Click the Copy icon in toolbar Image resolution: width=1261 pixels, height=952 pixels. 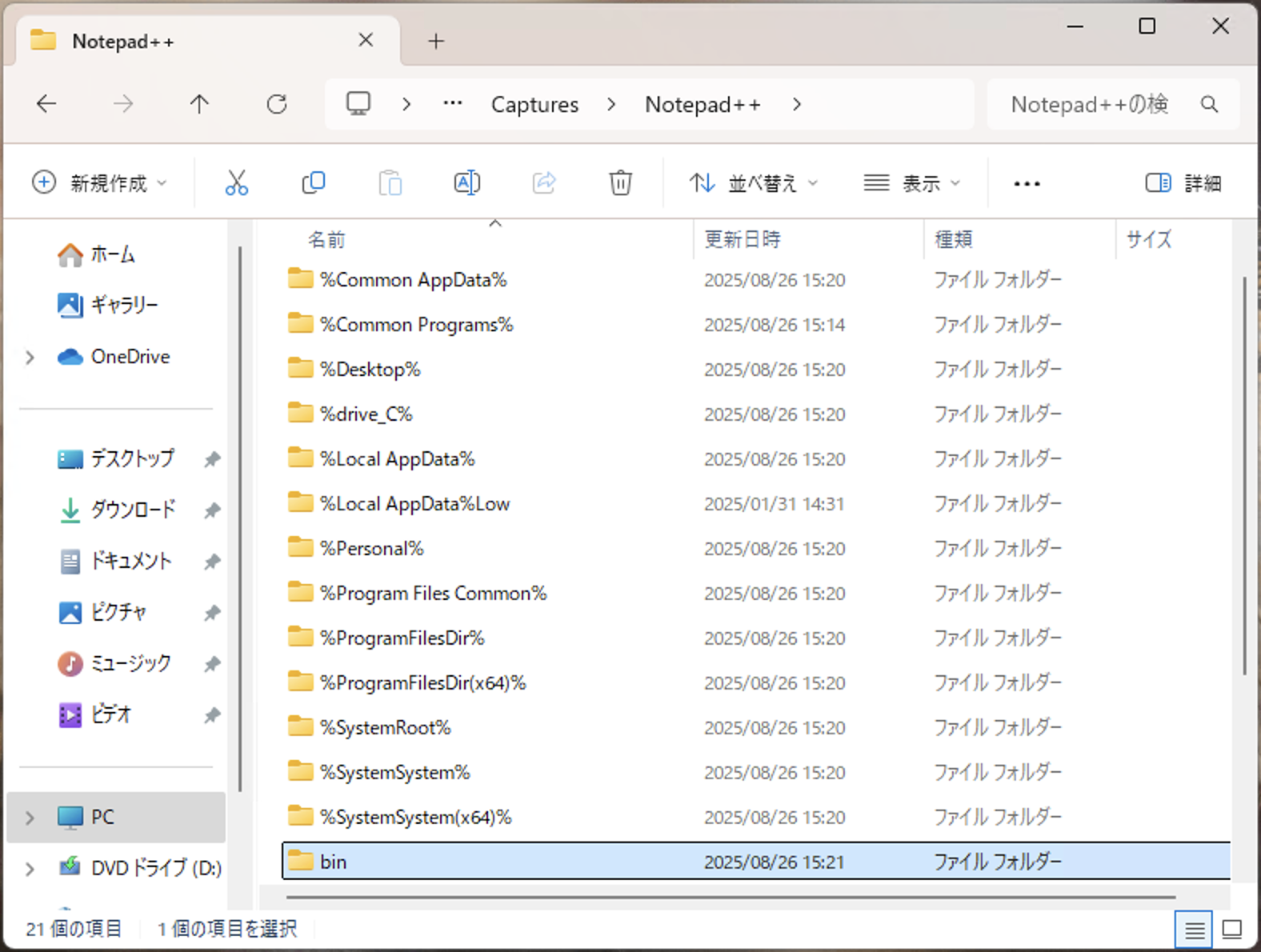313,183
